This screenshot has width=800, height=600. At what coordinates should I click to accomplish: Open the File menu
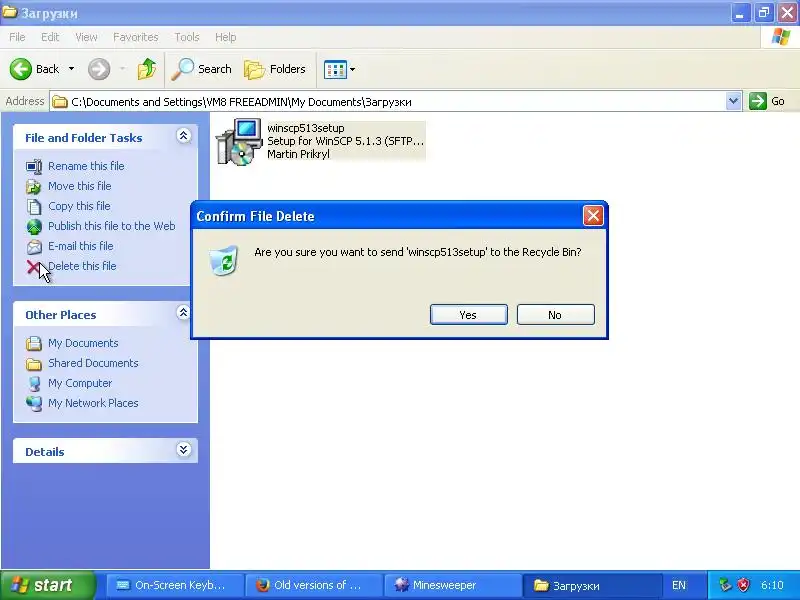click(x=17, y=37)
